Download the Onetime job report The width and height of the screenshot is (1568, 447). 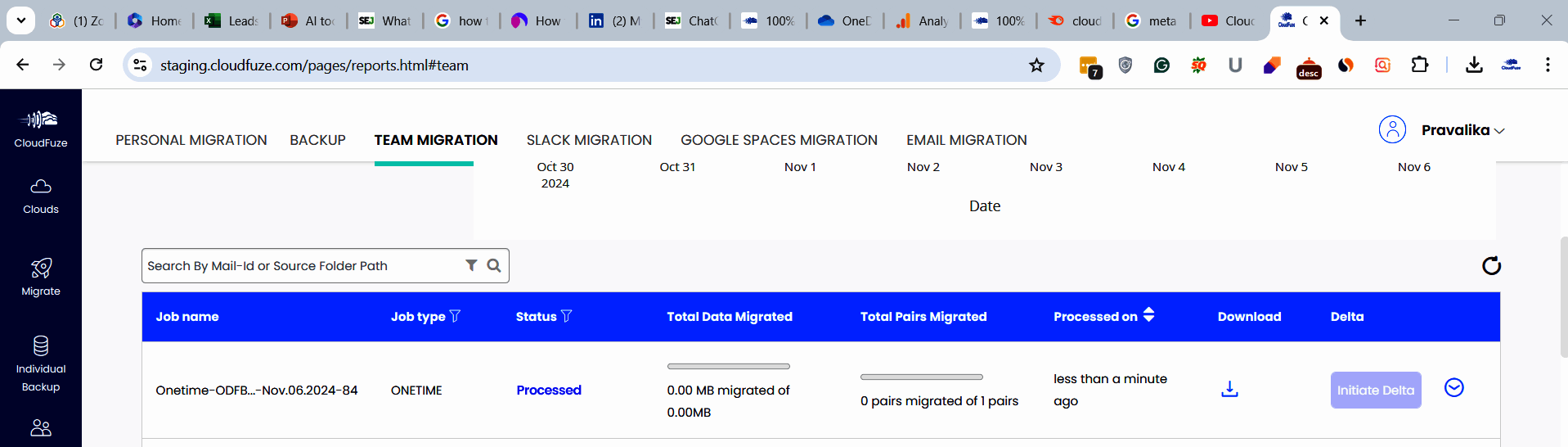click(x=1229, y=389)
